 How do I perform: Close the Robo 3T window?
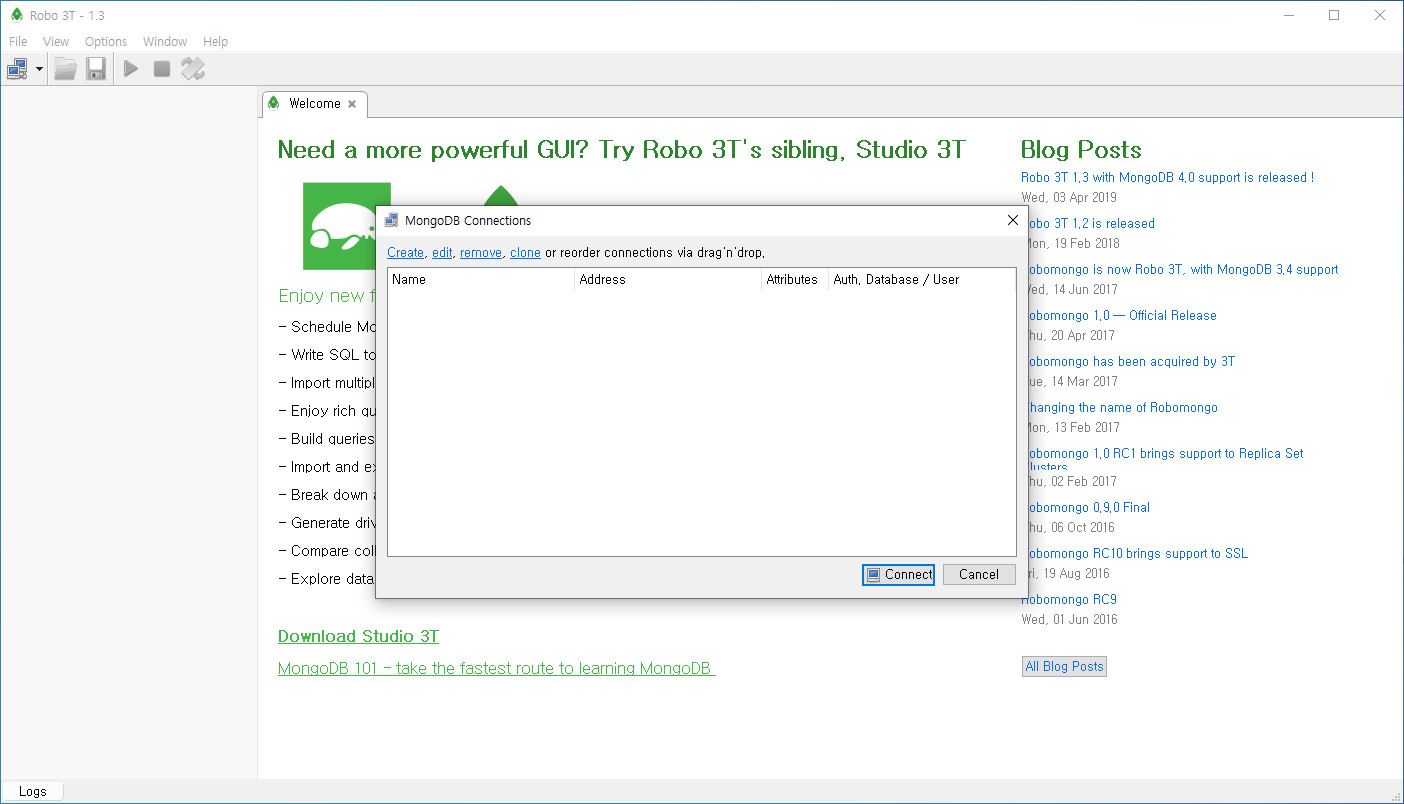click(x=1380, y=15)
